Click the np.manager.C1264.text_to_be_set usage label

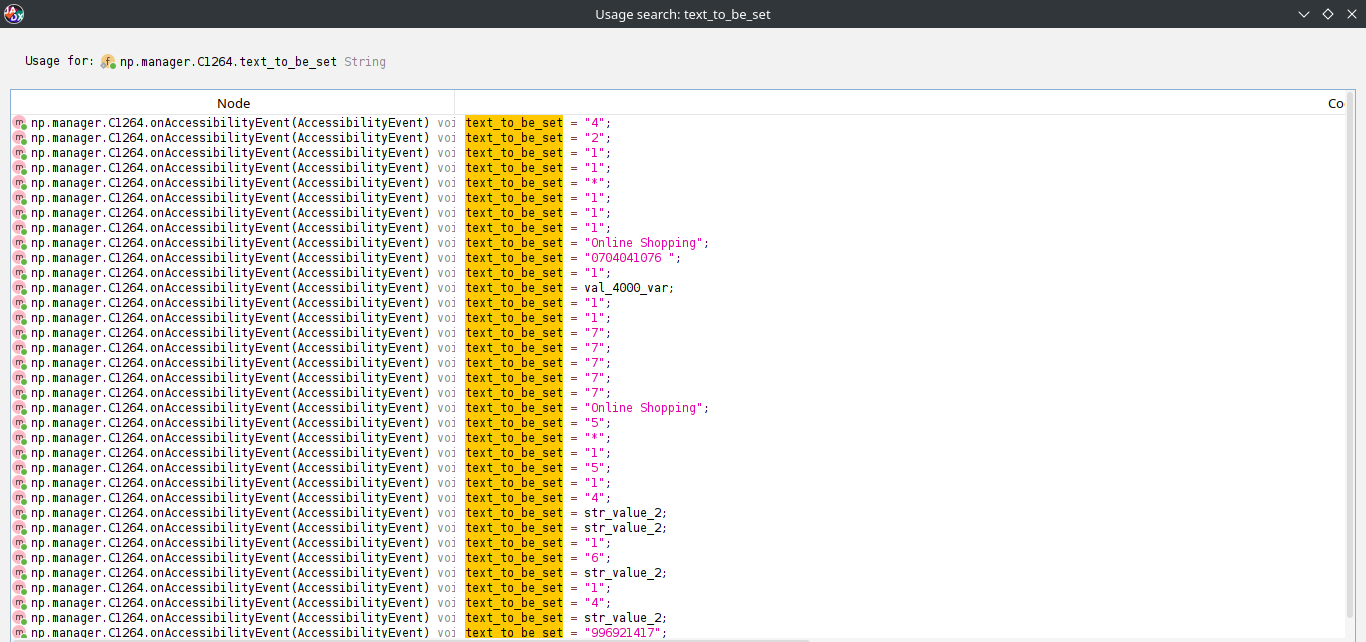click(x=228, y=62)
